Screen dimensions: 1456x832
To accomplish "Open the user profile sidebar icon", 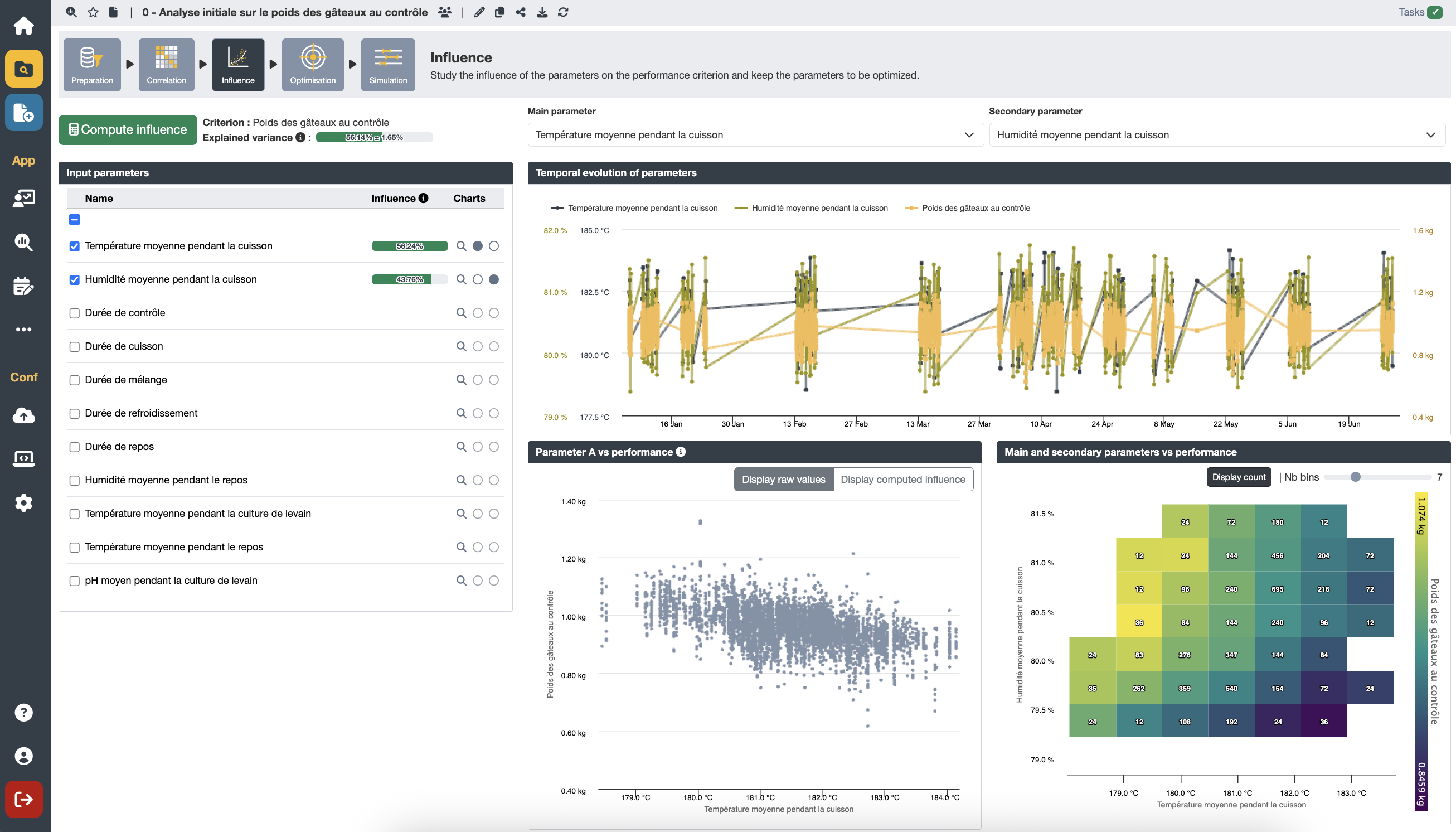I will pos(23,756).
